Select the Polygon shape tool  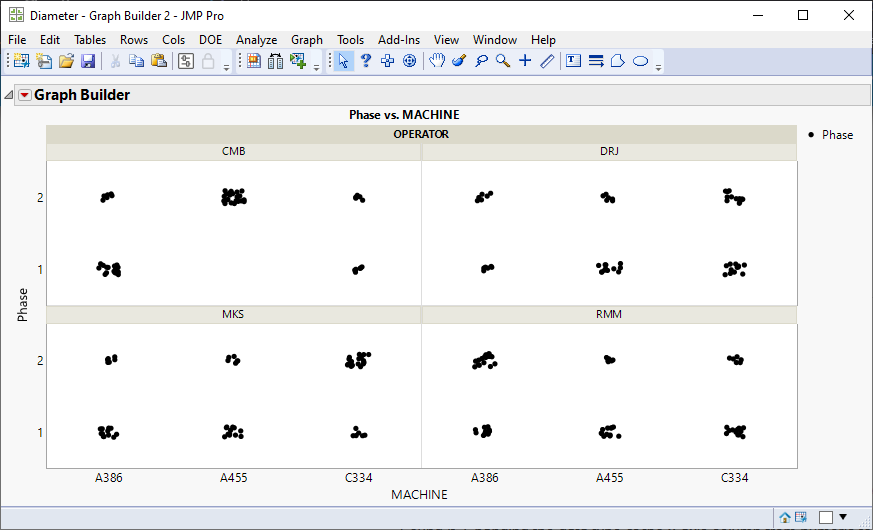coord(618,61)
